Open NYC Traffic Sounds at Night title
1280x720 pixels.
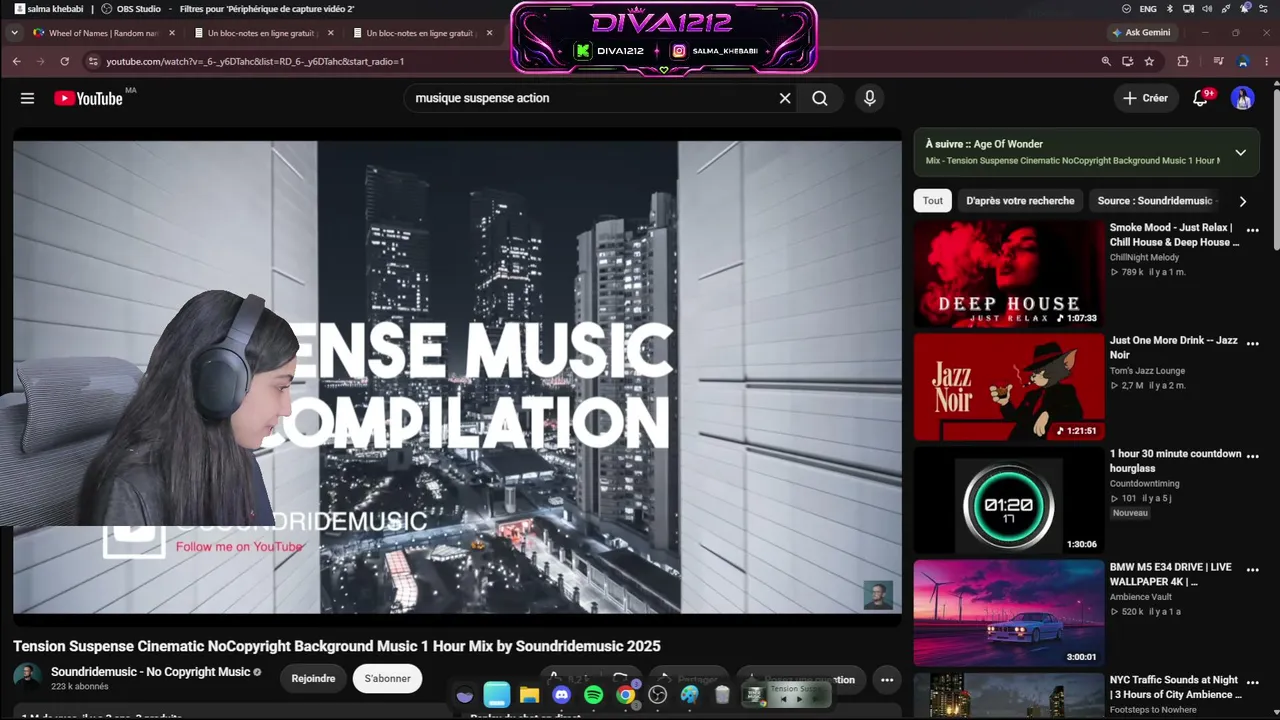[1176, 687]
